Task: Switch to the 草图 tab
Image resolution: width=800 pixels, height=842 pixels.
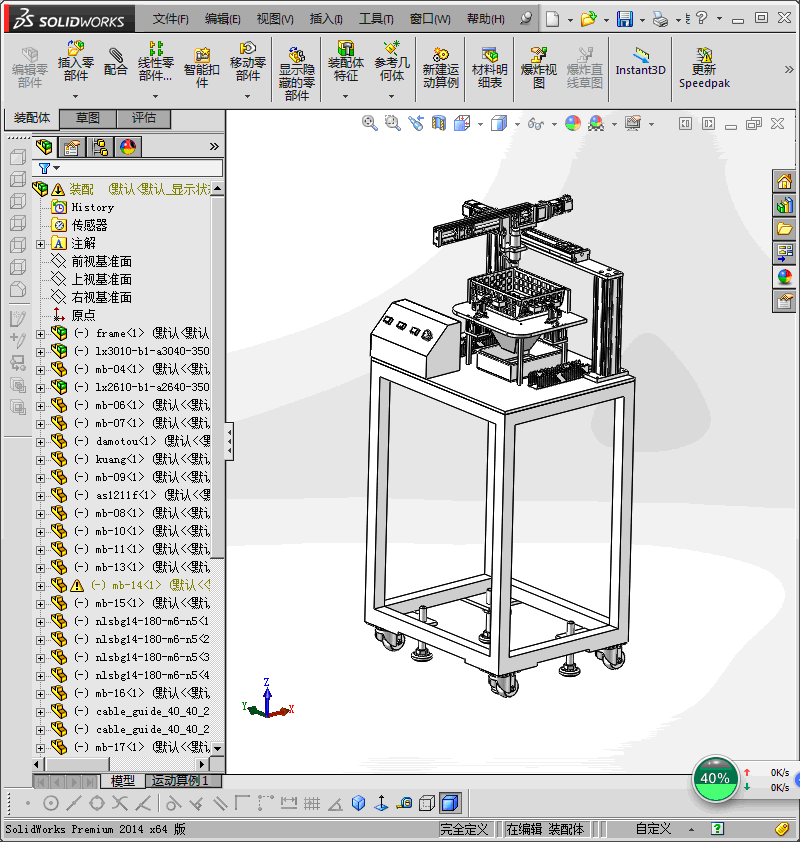Action: pos(88,118)
